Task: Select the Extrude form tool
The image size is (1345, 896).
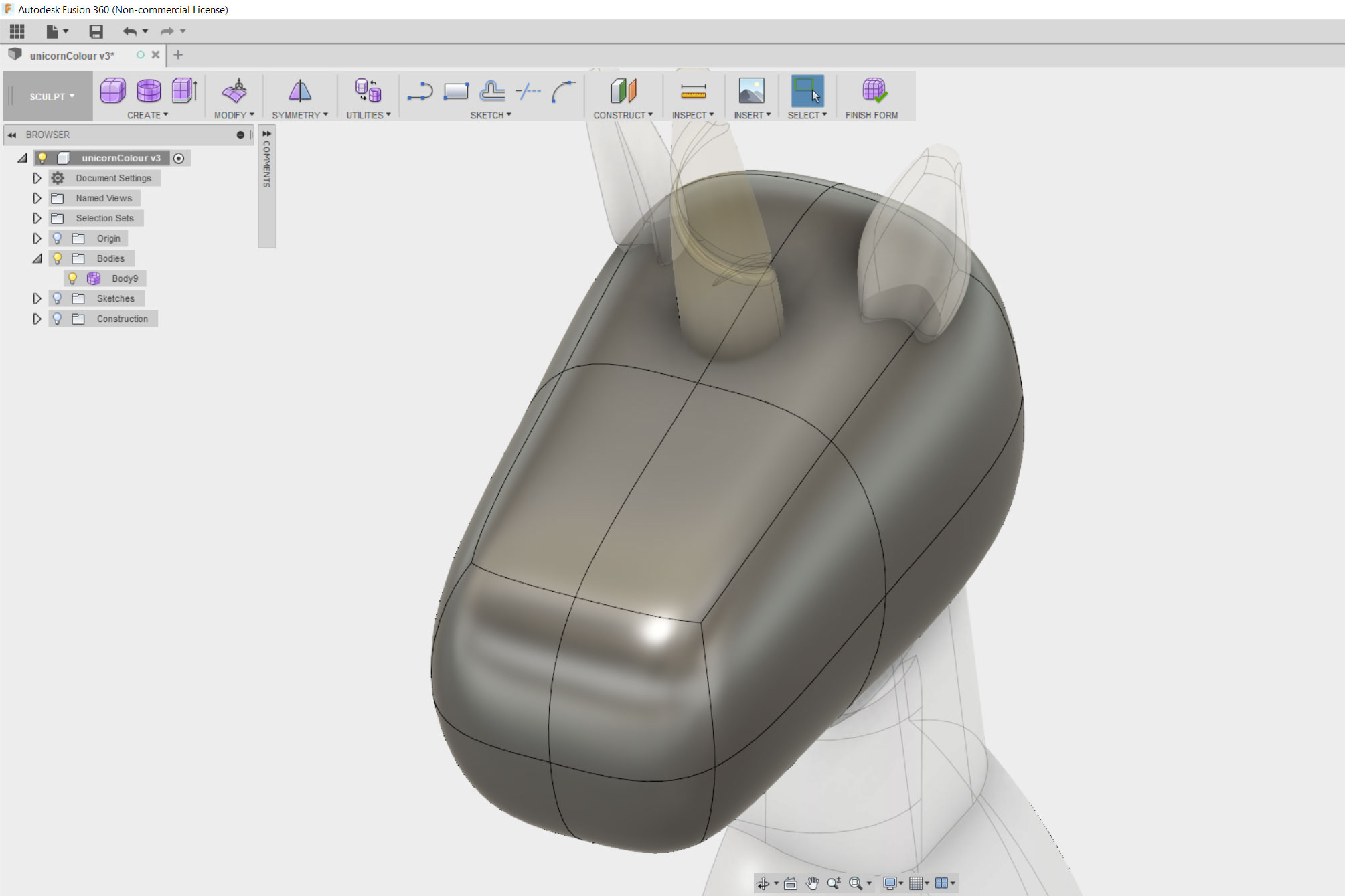Action: pos(185,90)
